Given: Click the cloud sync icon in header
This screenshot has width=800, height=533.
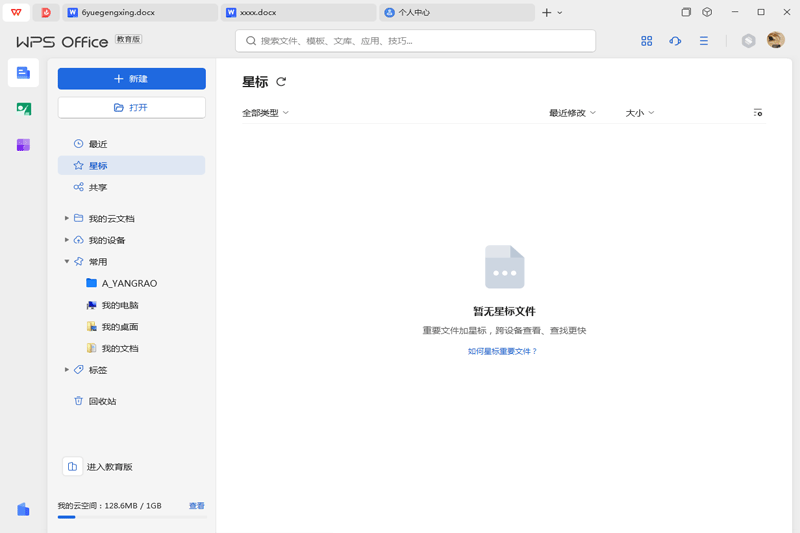Looking at the screenshot, I should (x=675, y=41).
